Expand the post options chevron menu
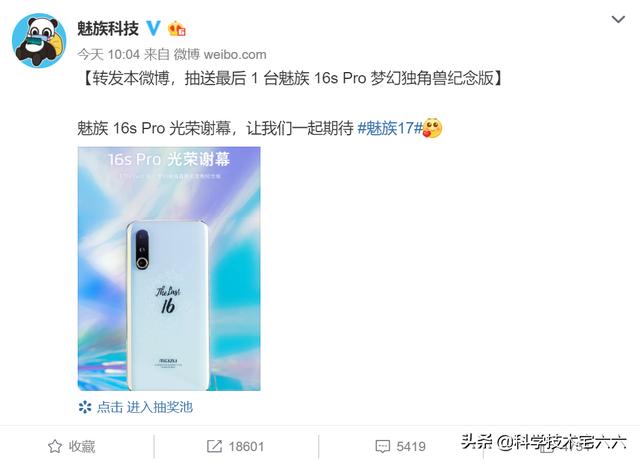 click(x=618, y=19)
